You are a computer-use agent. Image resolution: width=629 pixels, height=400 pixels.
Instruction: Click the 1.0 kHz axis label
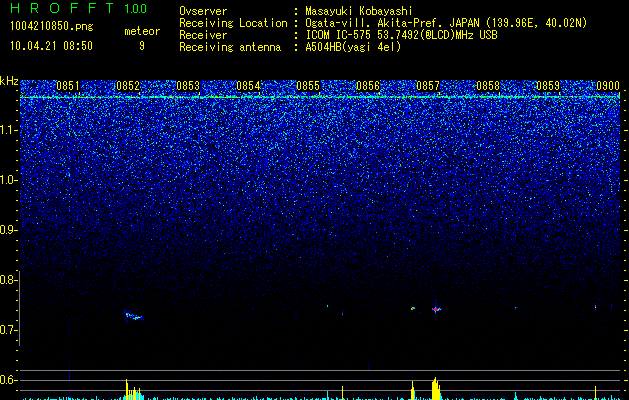tap(9, 180)
